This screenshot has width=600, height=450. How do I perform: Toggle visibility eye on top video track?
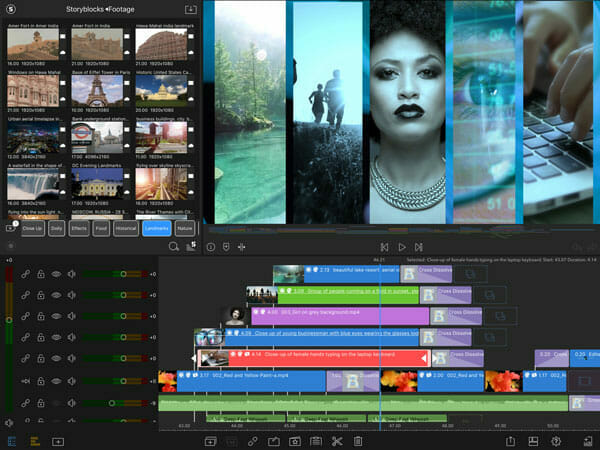(56, 273)
